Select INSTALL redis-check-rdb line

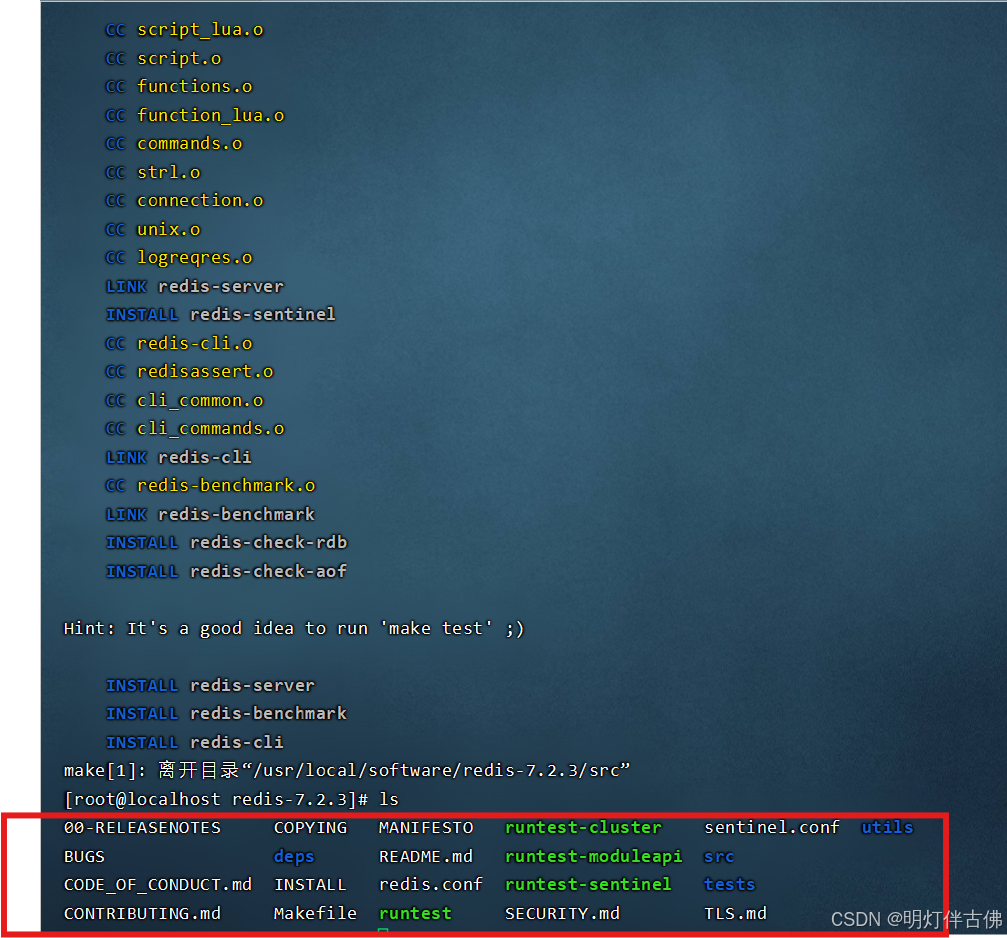coord(226,543)
